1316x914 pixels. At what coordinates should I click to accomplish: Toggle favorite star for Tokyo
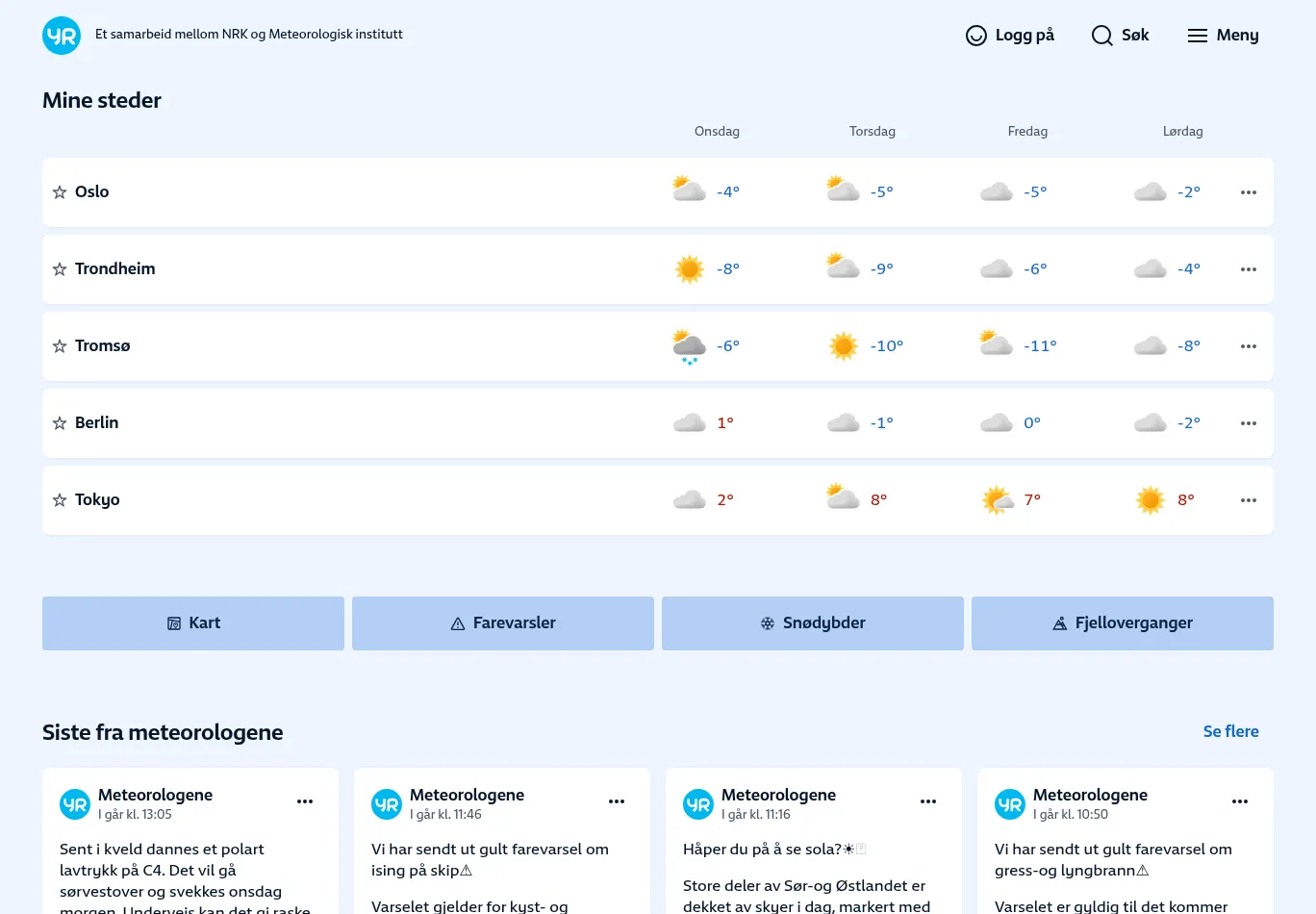60,500
